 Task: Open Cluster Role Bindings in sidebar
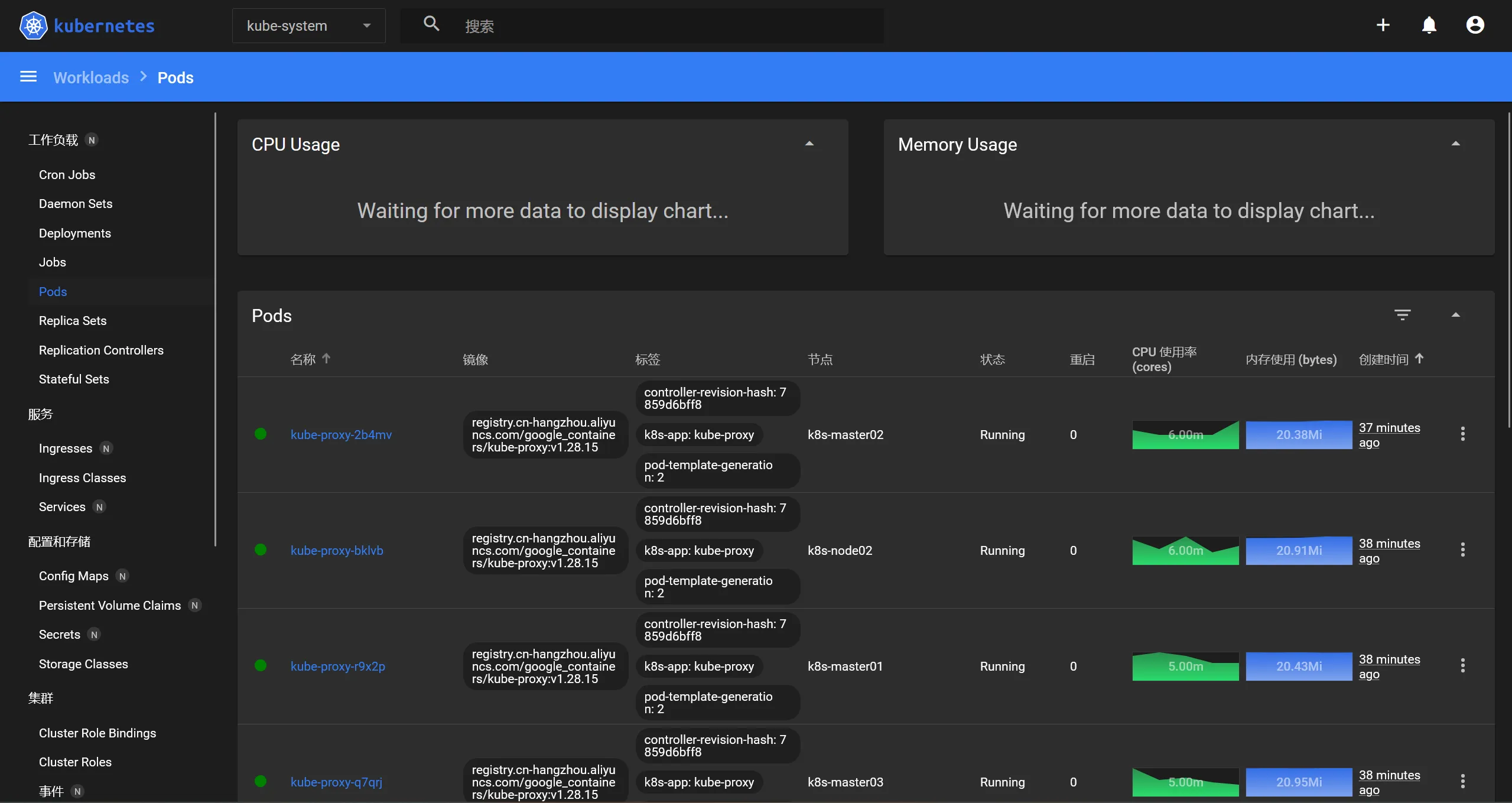[97, 733]
